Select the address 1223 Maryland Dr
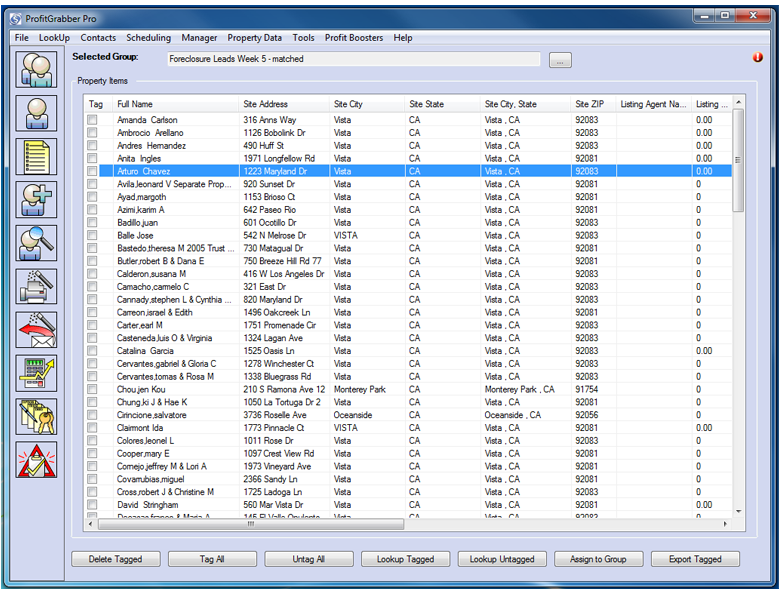Screen dimensions: 780x594 coord(275,171)
